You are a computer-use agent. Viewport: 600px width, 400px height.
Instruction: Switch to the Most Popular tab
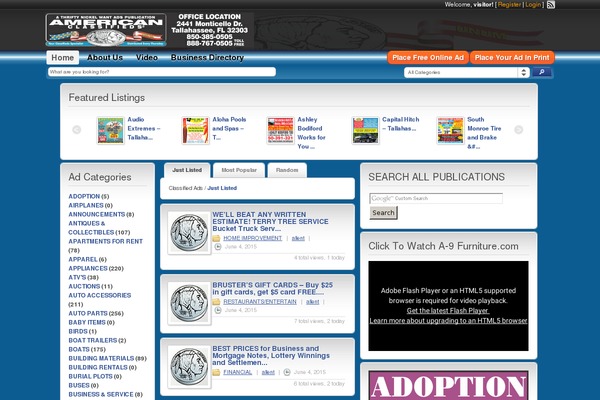coord(239,170)
